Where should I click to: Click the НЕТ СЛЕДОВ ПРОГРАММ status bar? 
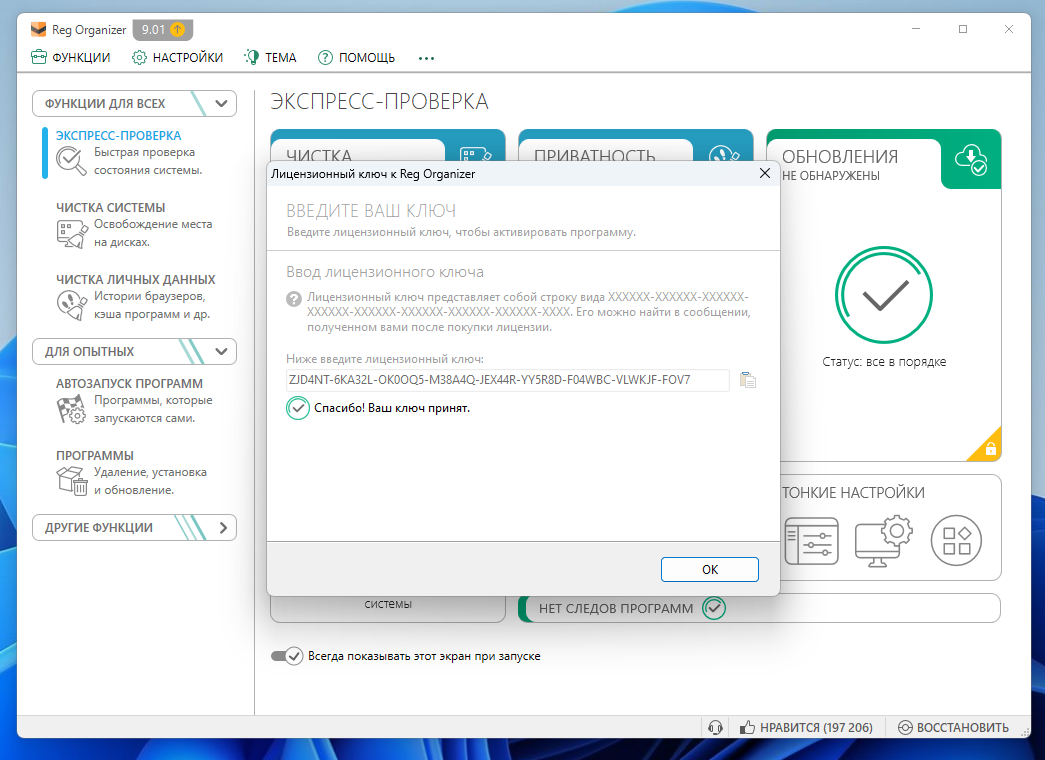pyautogui.click(x=759, y=608)
